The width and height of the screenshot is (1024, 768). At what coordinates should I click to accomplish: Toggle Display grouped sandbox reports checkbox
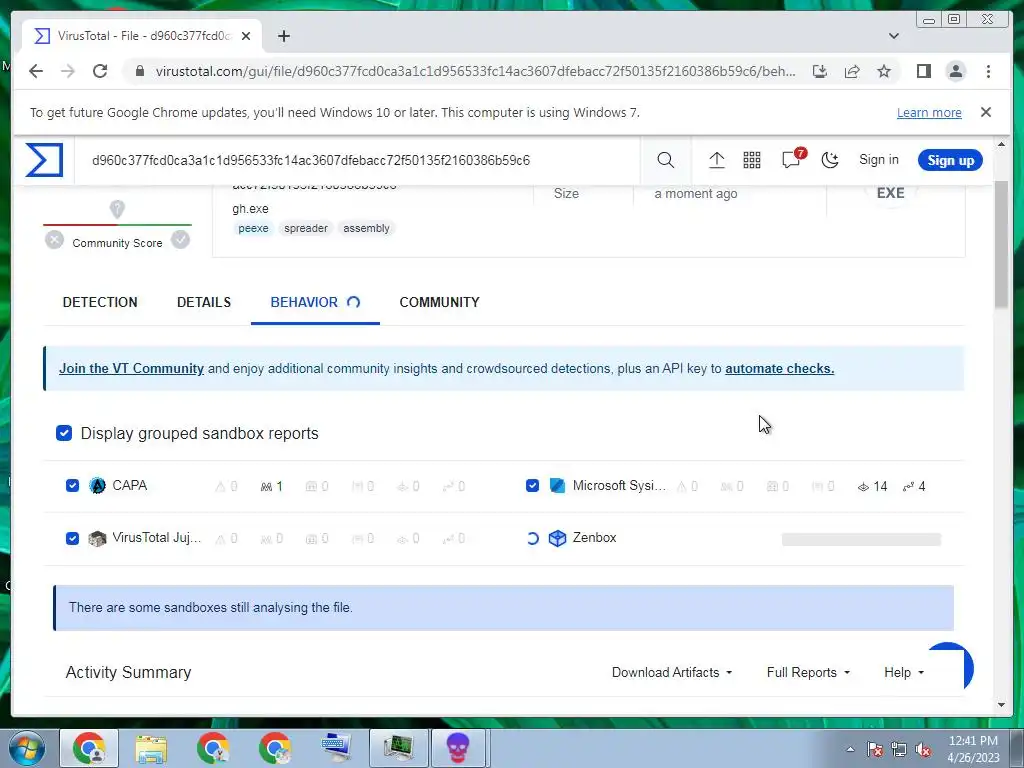point(64,433)
